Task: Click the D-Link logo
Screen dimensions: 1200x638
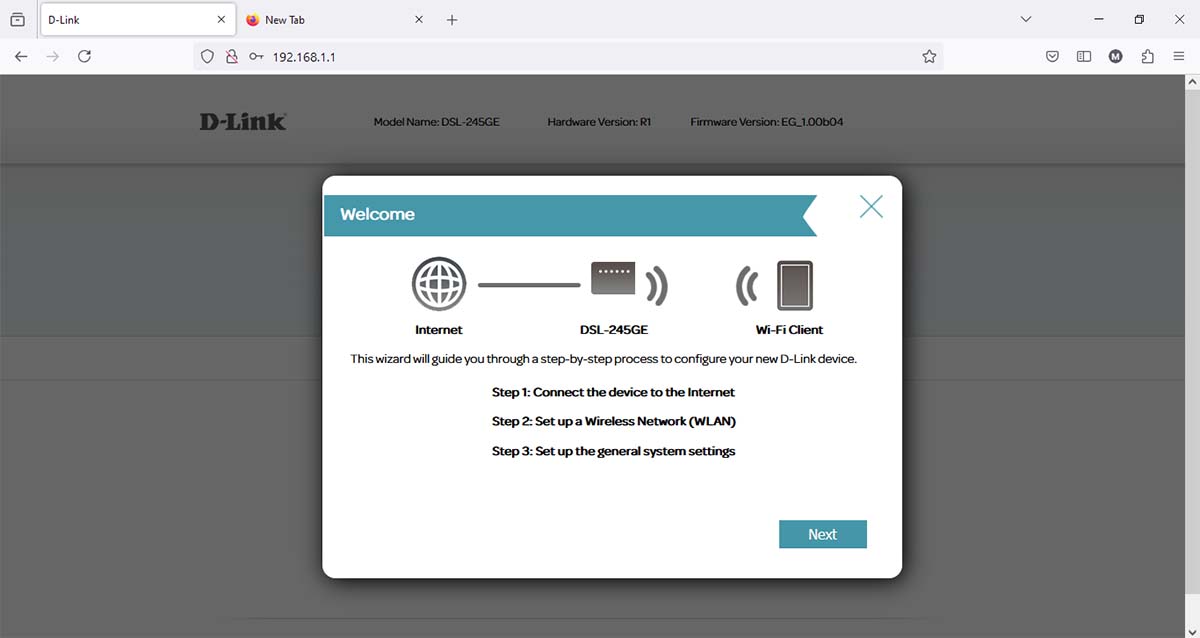Action: [x=243, y=121]
